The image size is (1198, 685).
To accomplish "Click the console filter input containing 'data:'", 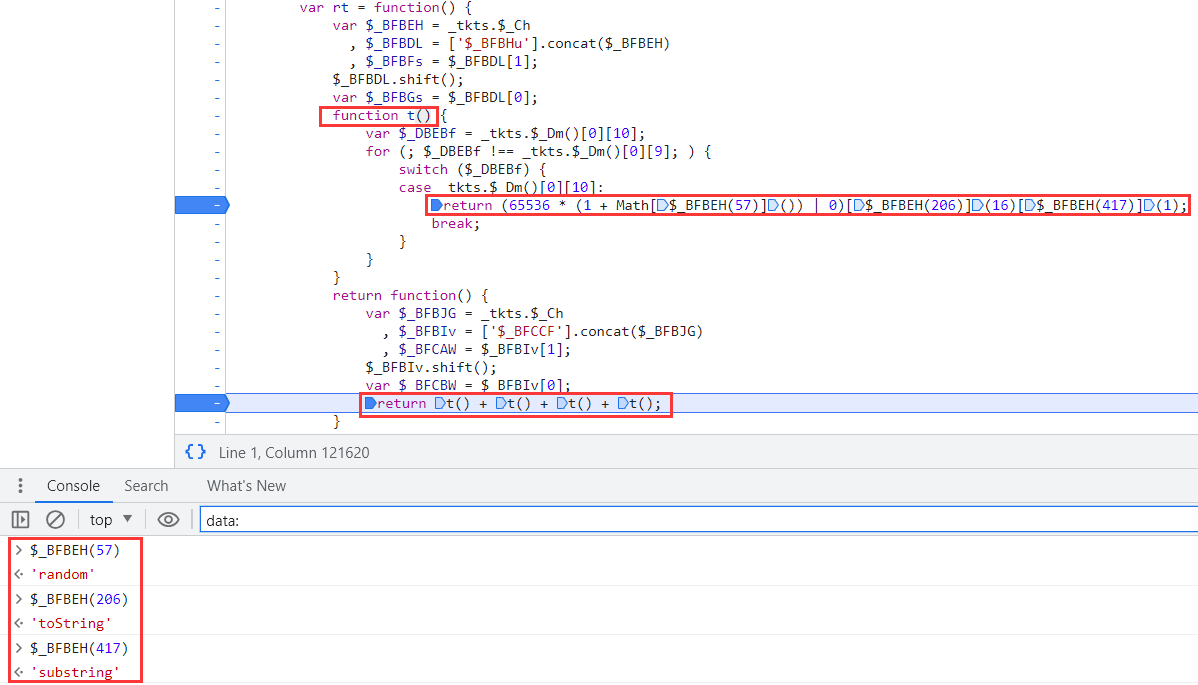I will click(x=690, y=520).
